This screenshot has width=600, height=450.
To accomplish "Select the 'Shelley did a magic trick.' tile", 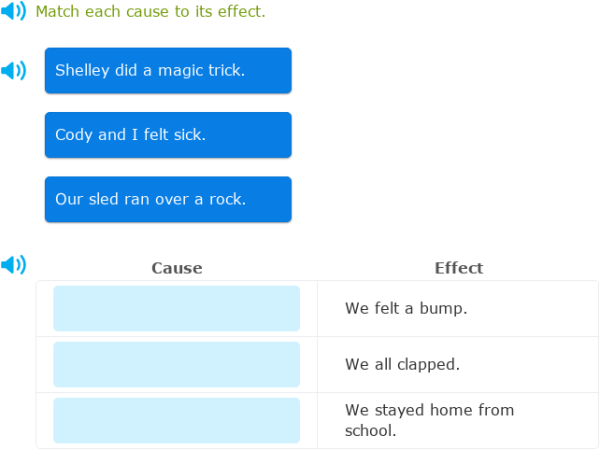I will point(168,71).
